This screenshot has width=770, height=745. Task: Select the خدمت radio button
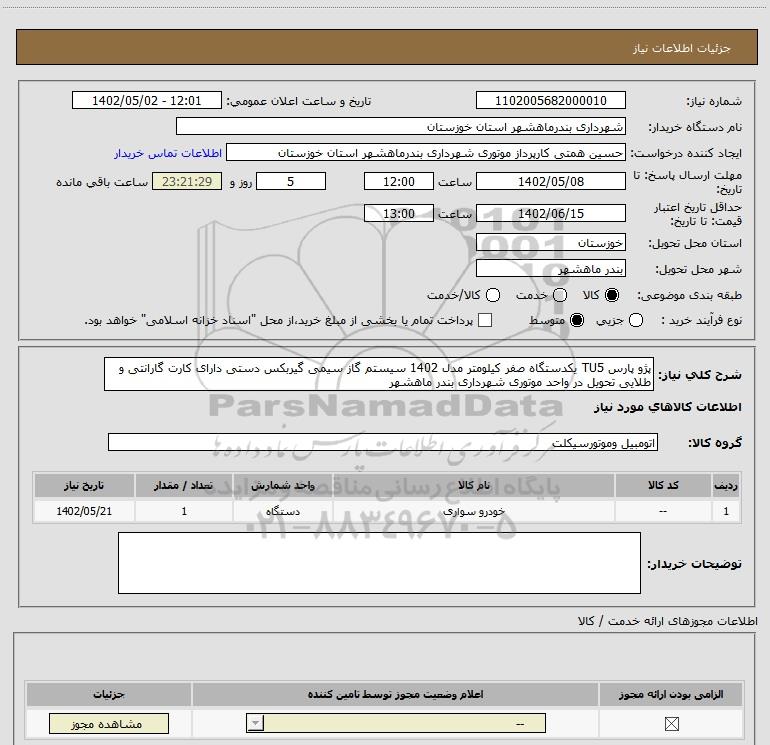pos(560,295)
